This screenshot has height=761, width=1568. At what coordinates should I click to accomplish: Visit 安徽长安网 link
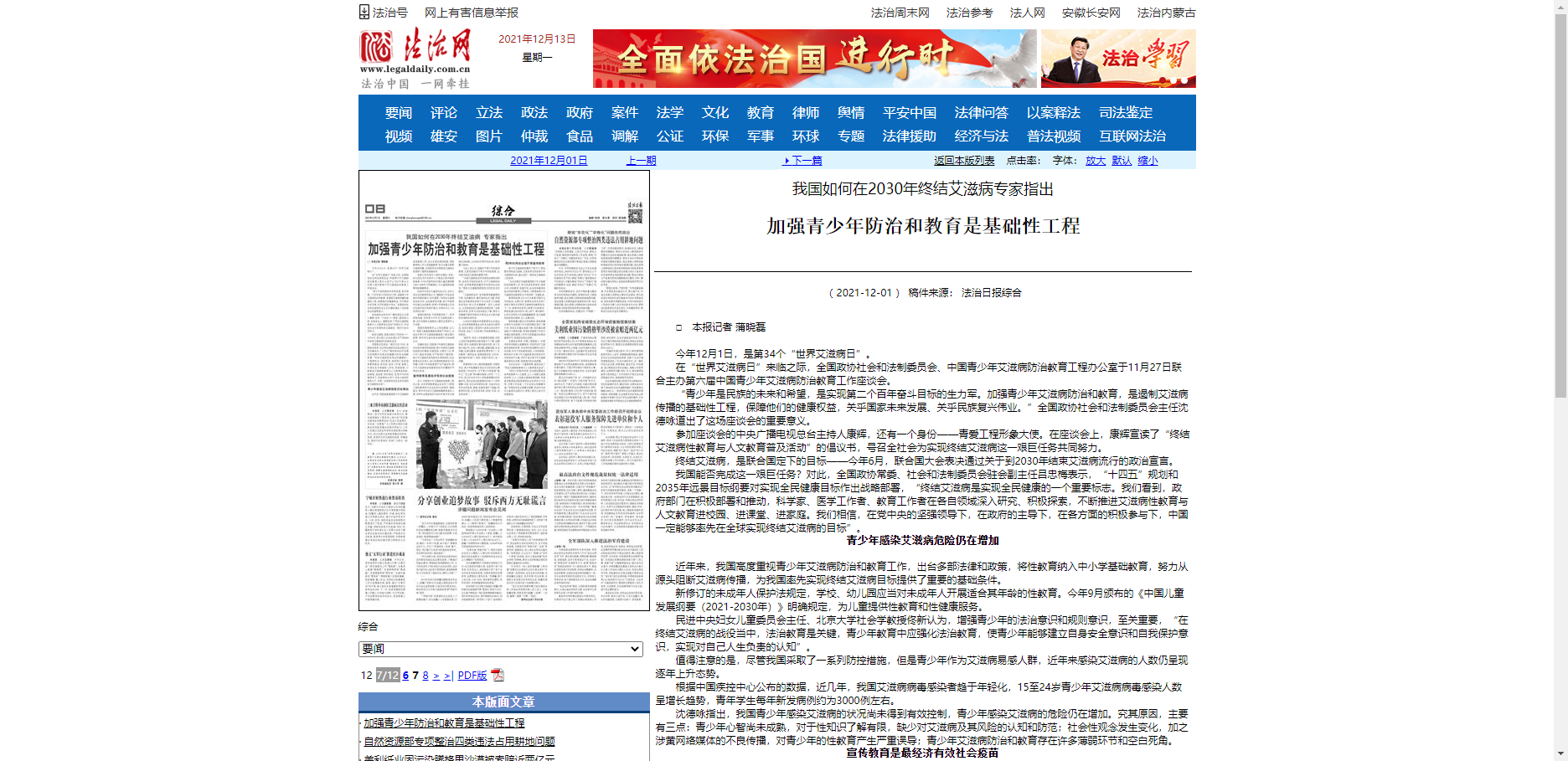click(1091, 13)
